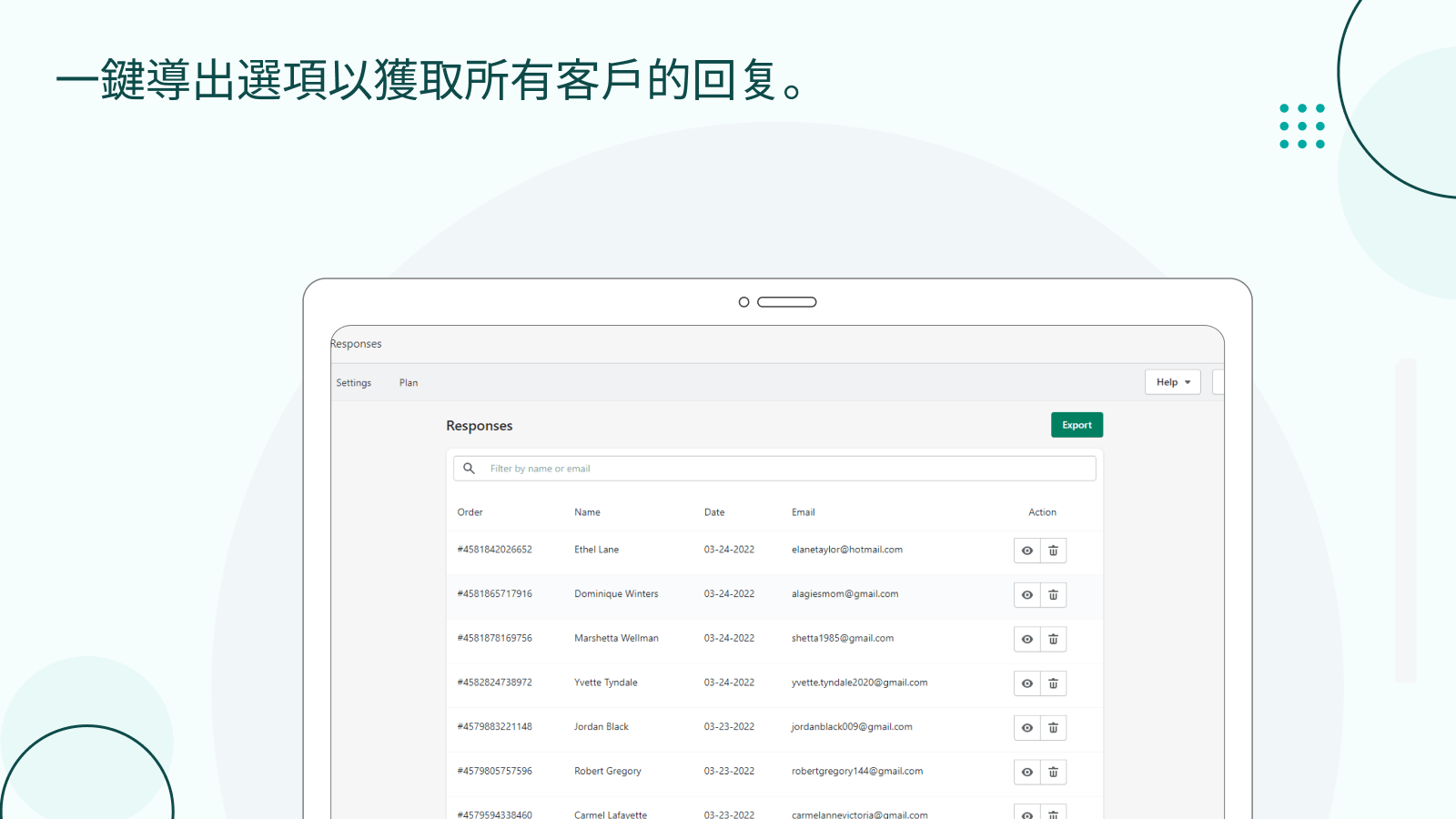Click the search magnifier icon
Viewport: 1456px width, 819px height.
click(469, 469)
